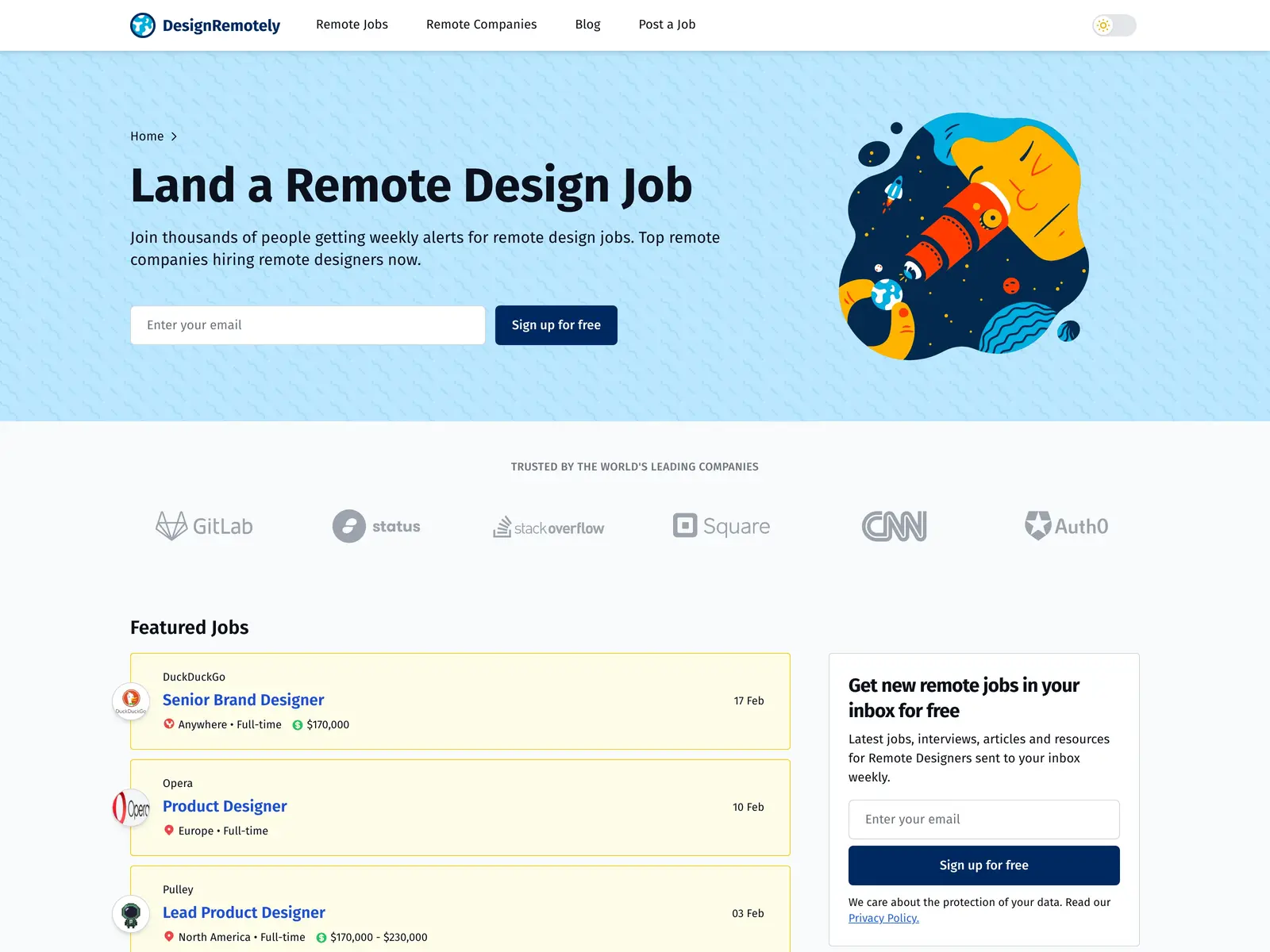Viewport: 1270px width, 952px height.
Task: Click the Pulley company avatar
Action: (x=131, y=914)
